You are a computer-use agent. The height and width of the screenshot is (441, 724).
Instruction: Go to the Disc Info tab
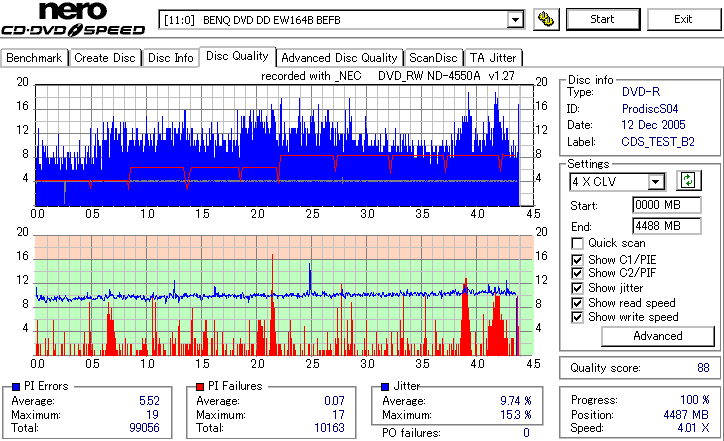pyautogui.click(x=170, y=58)
